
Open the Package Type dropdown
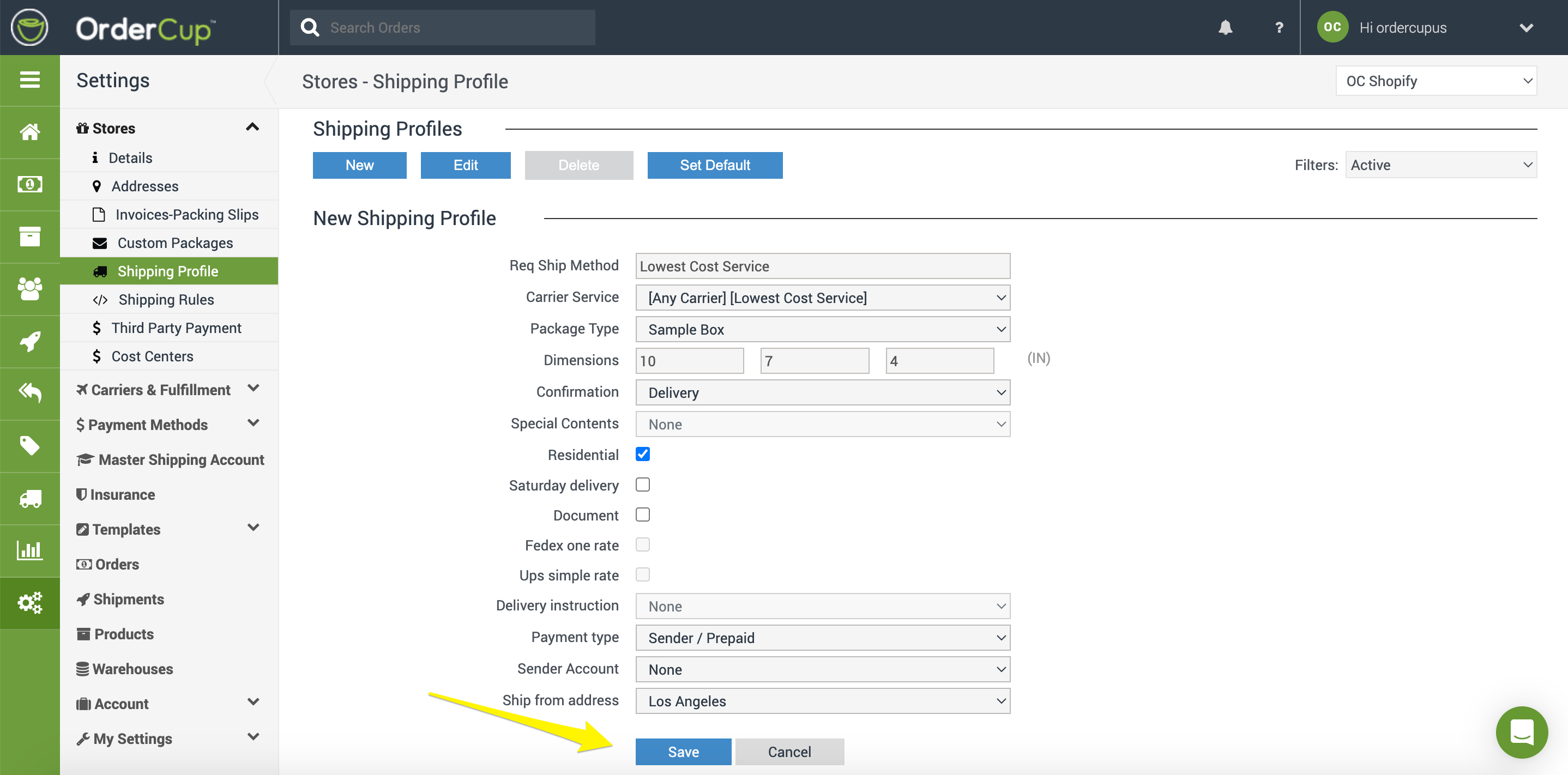(x=822, y=329)
